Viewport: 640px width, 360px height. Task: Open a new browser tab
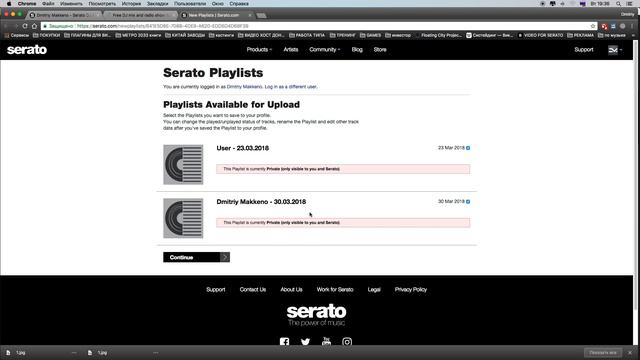(261, 16)
